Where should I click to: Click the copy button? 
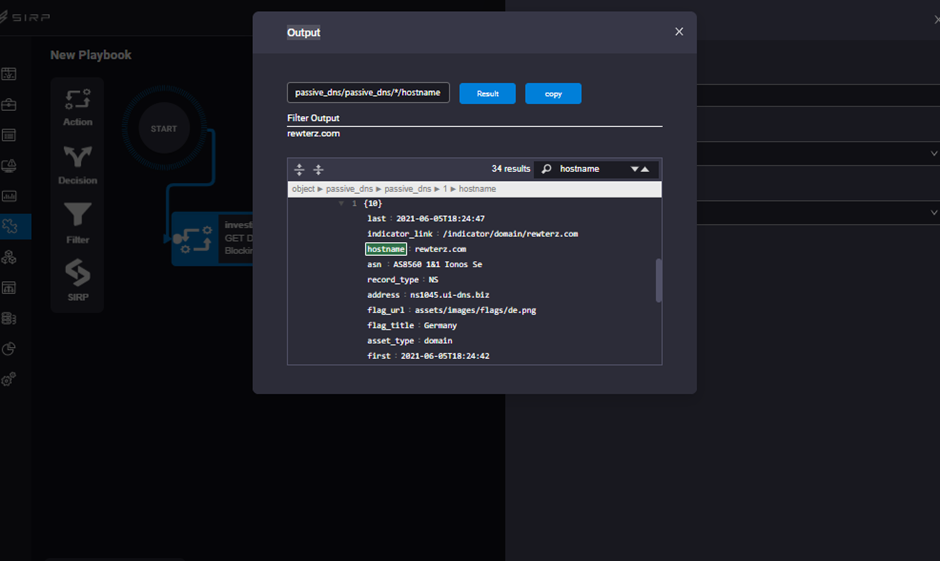(553, 94)
